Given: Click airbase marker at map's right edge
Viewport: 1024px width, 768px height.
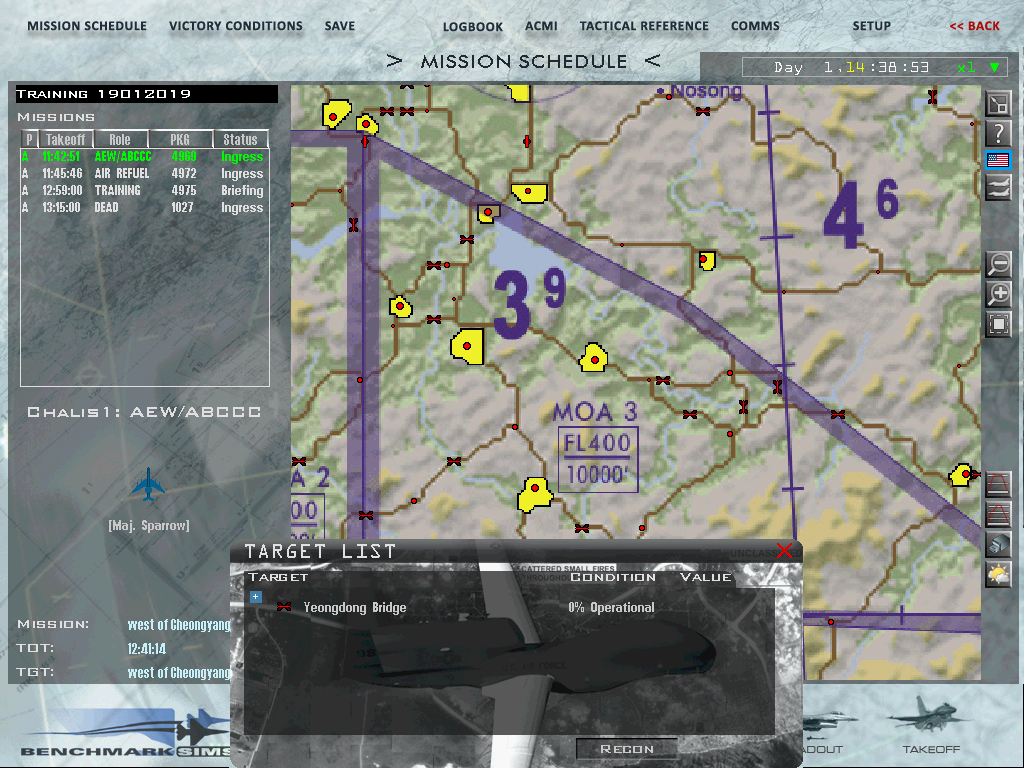Looking at the screenshot, I should coord(962,475).
